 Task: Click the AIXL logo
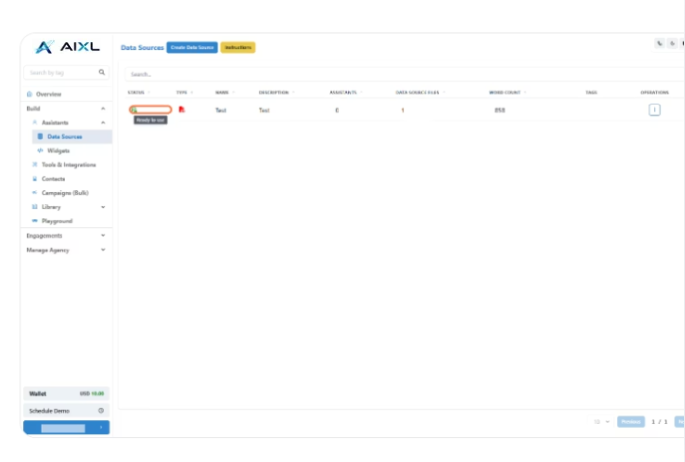click(x=67, y=47)
